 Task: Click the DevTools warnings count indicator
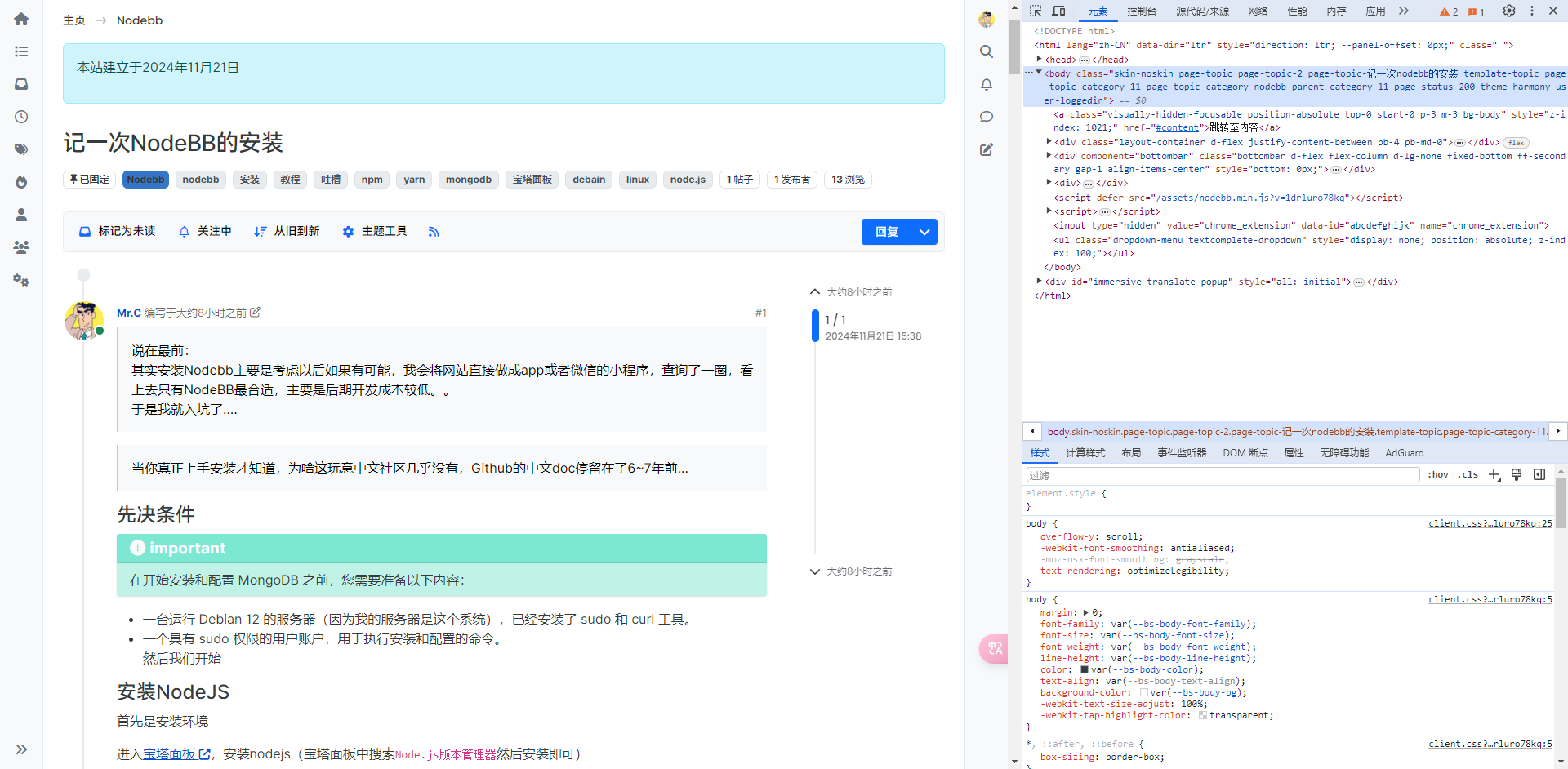pyautogui.click(x=1449, y=11)
